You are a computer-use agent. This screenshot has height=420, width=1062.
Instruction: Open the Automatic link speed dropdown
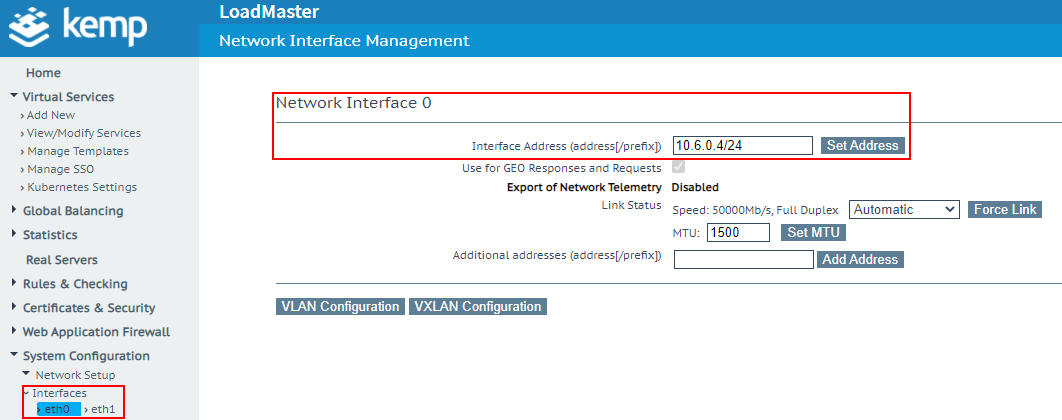tap(904, 209)
